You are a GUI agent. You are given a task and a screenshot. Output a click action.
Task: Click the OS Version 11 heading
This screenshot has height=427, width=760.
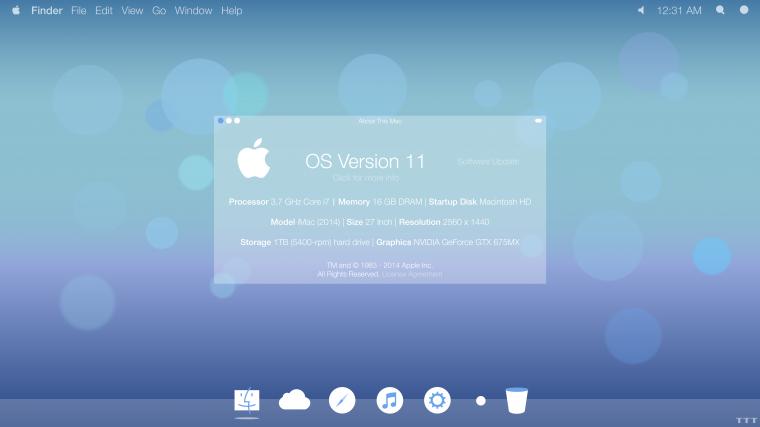coord(365,161)
